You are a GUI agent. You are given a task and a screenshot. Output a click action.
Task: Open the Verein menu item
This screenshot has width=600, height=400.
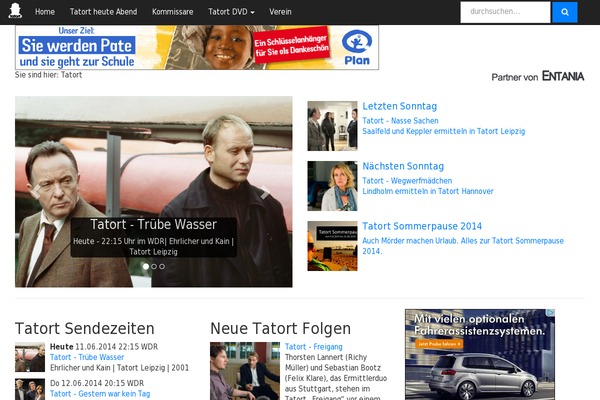click(280, 12)
